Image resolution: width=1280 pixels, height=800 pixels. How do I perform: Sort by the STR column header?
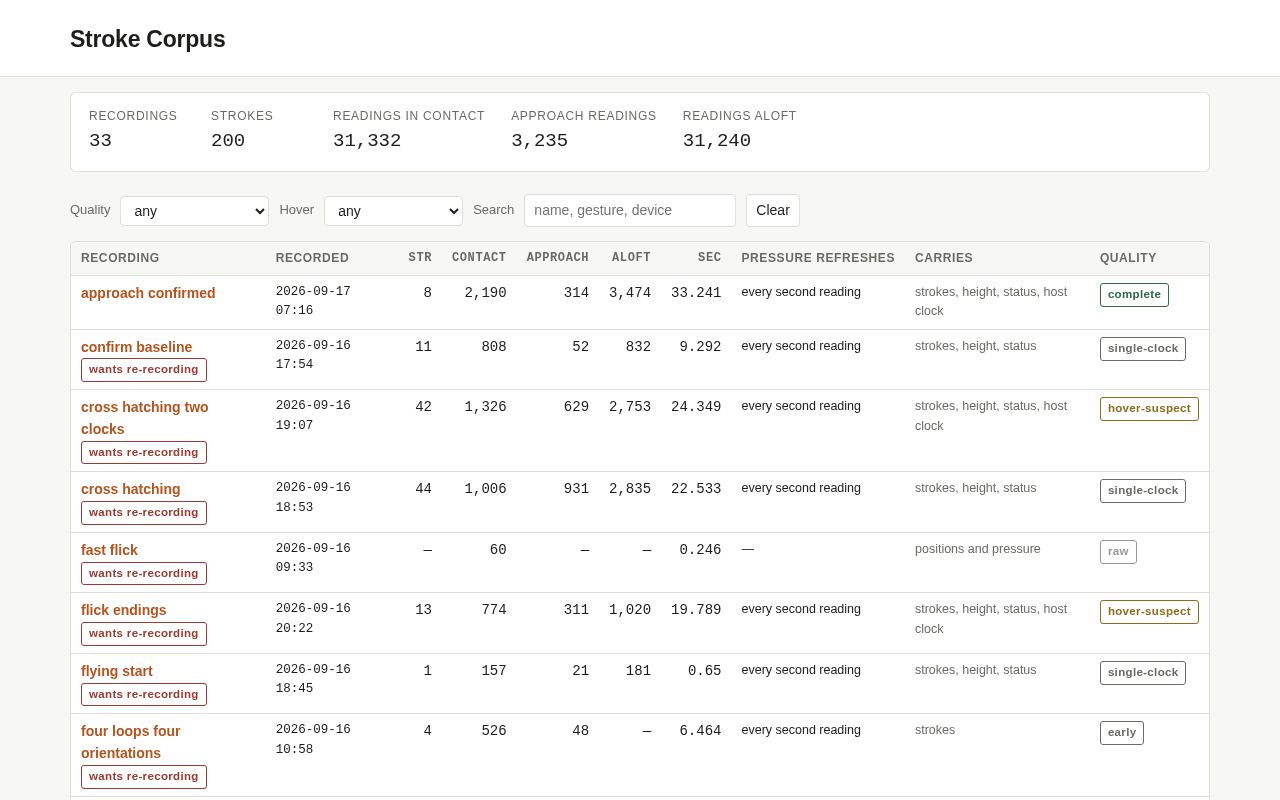tap(420, 258)
